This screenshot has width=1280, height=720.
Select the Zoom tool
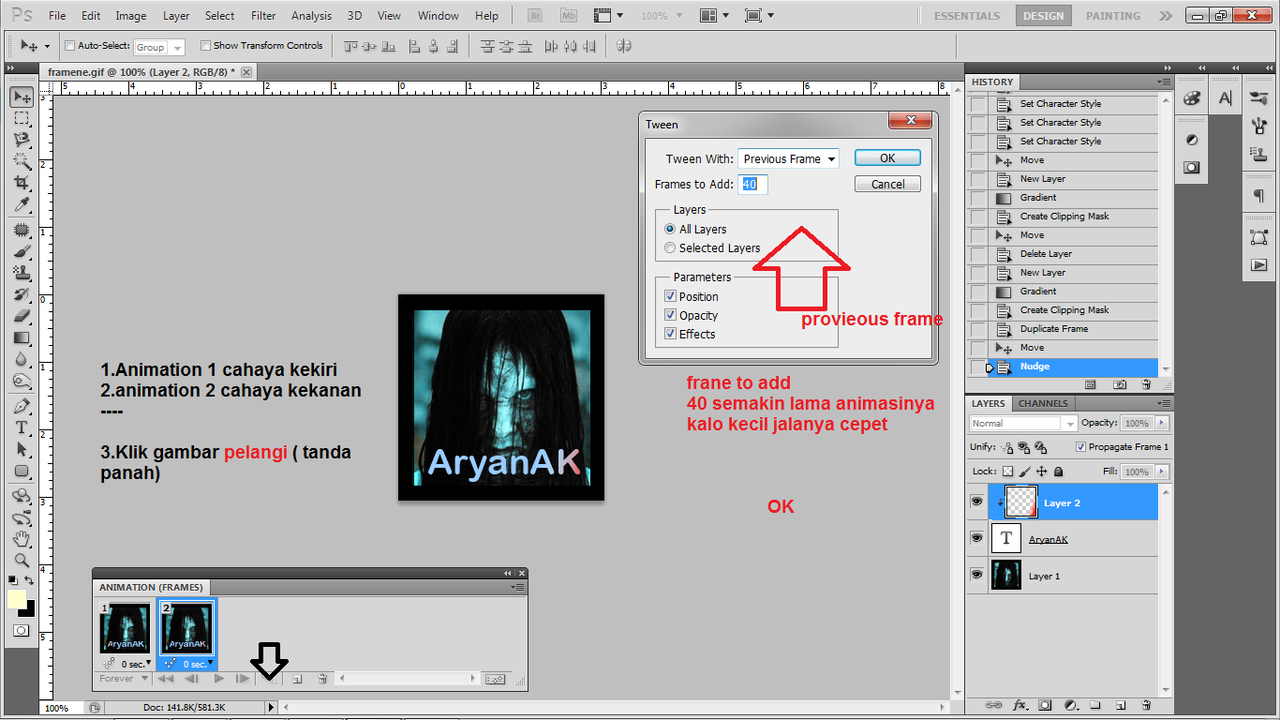pyautogui.click(x=22, y=561)
